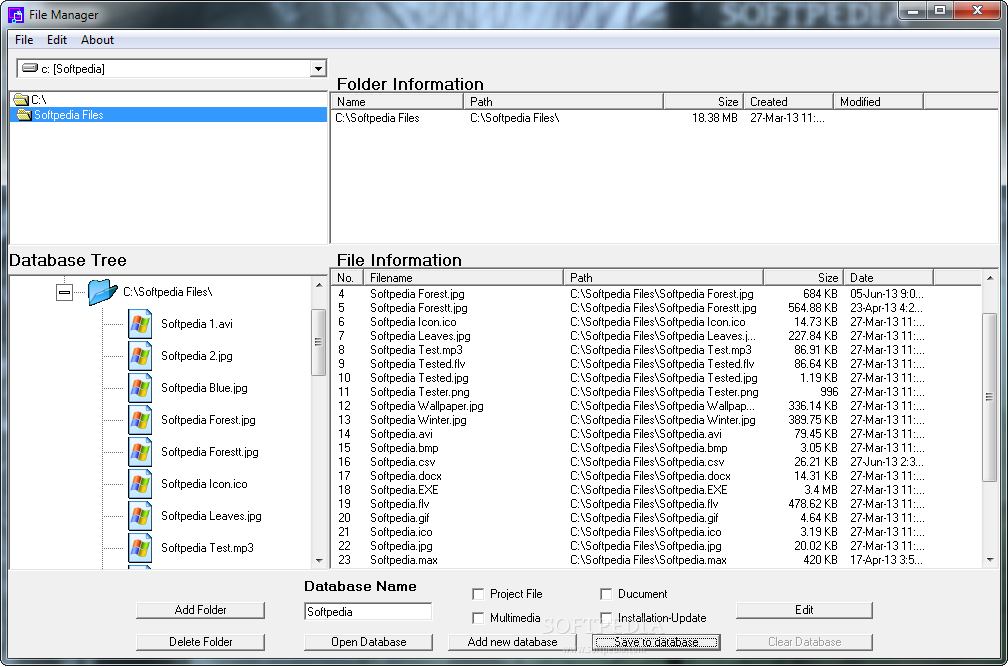The width and height of the screenshot is (1008, 667).
Task: Click the No. column header
Action: pos(347,278)
